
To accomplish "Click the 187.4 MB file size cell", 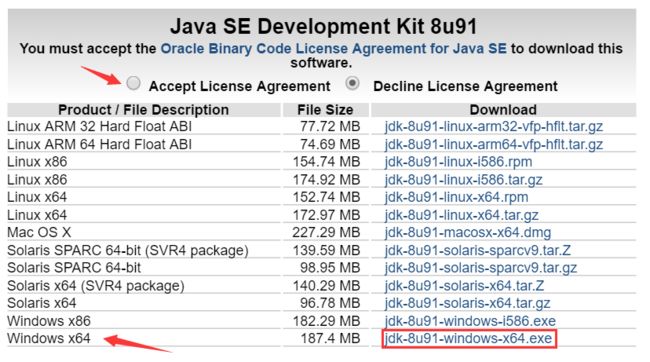I will click(330, 338).
